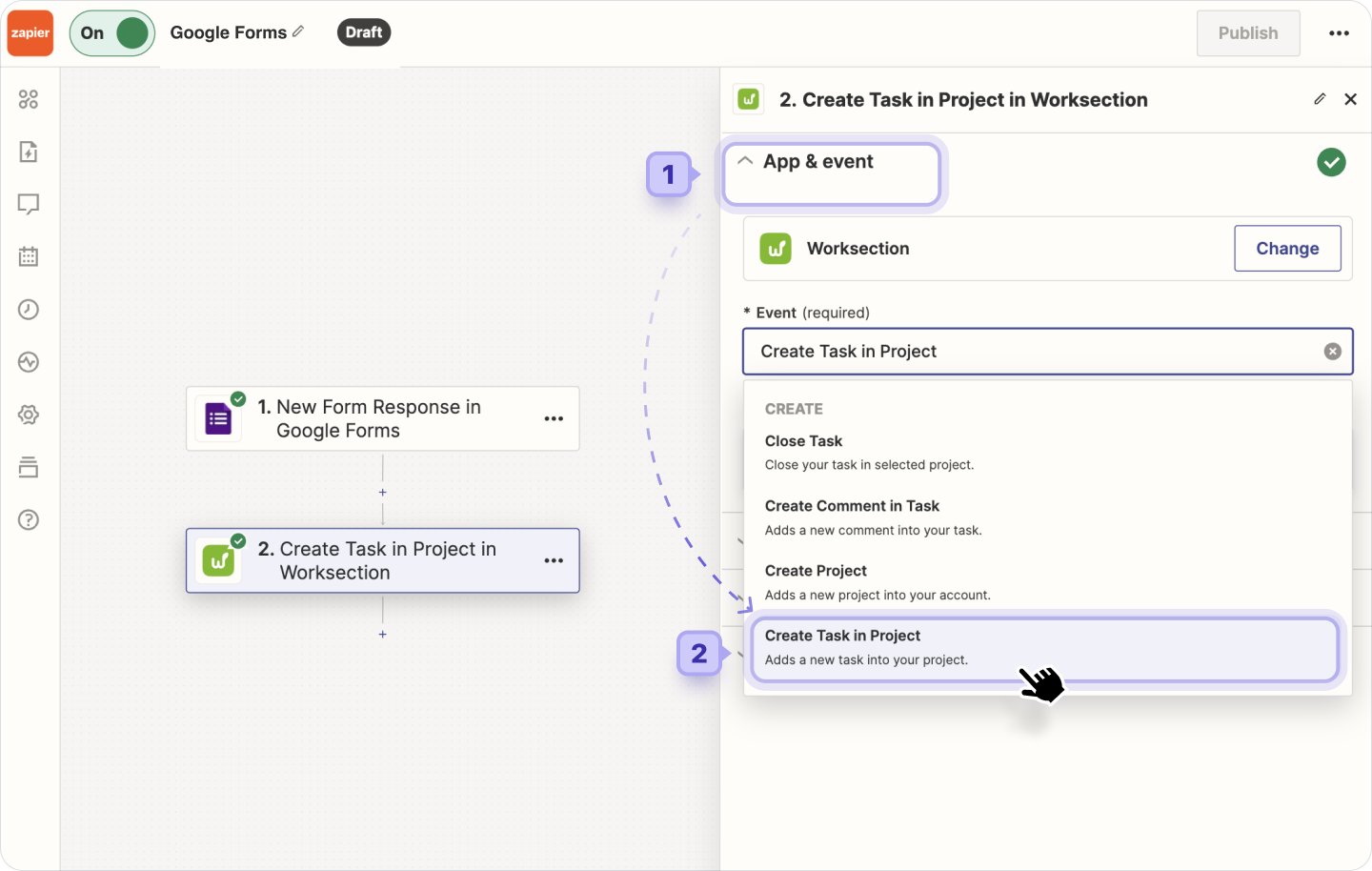Click the Publish button
Screen dimensions: 1372x871
[1247, 33]
